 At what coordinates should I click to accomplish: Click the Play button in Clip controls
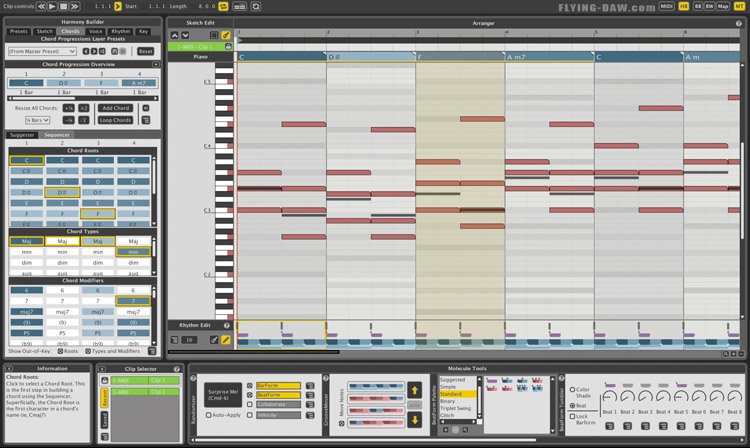[52, 6]
